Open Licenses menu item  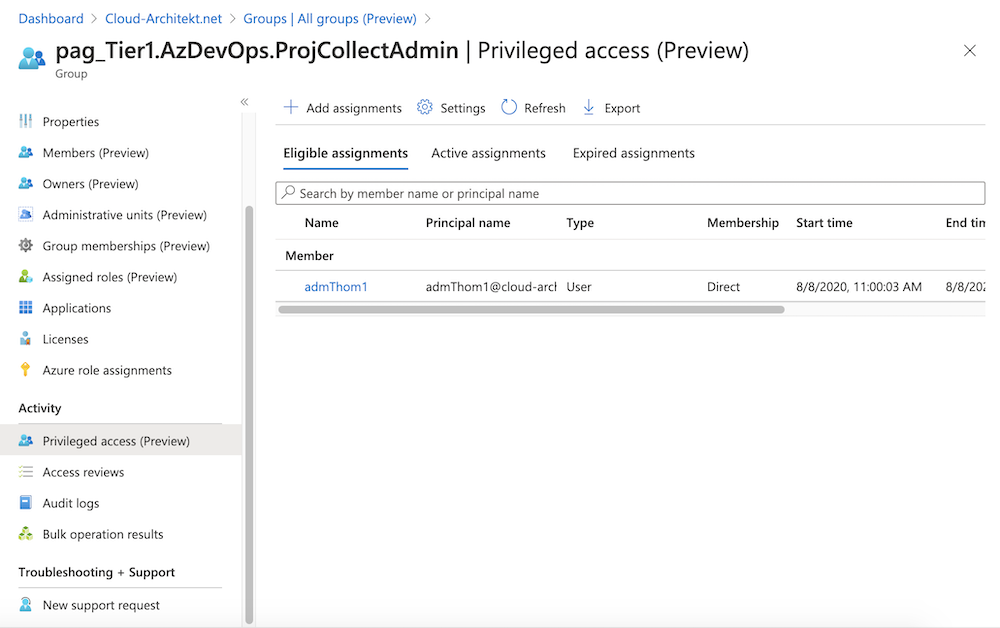(x=66, y=339)
